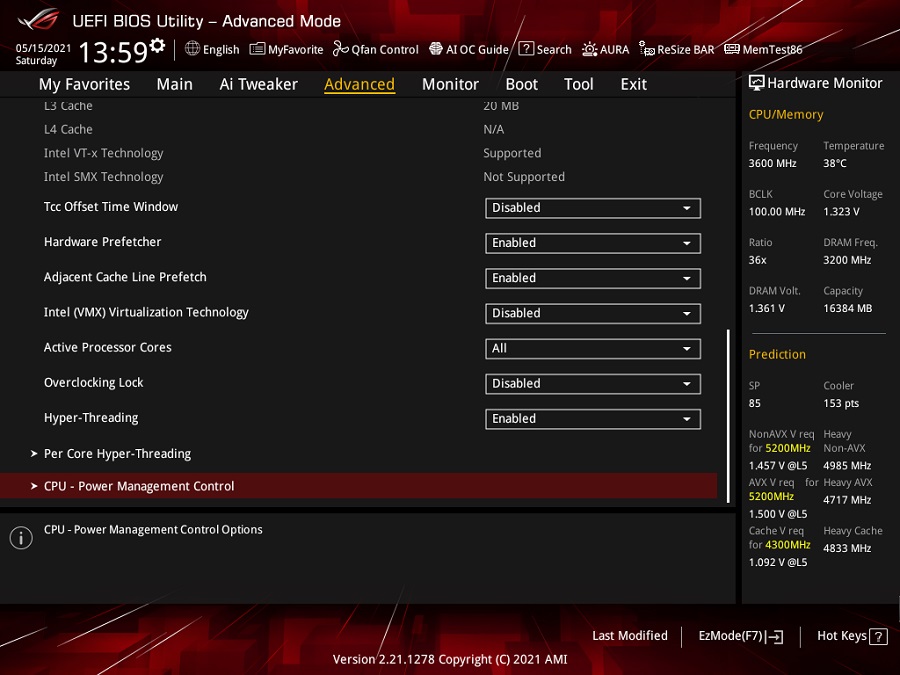Click EzMode exit arrow icon
Image resolution: width=900 pixels, height=675 pixels.
pyautogui.click(x=775, y=636)
